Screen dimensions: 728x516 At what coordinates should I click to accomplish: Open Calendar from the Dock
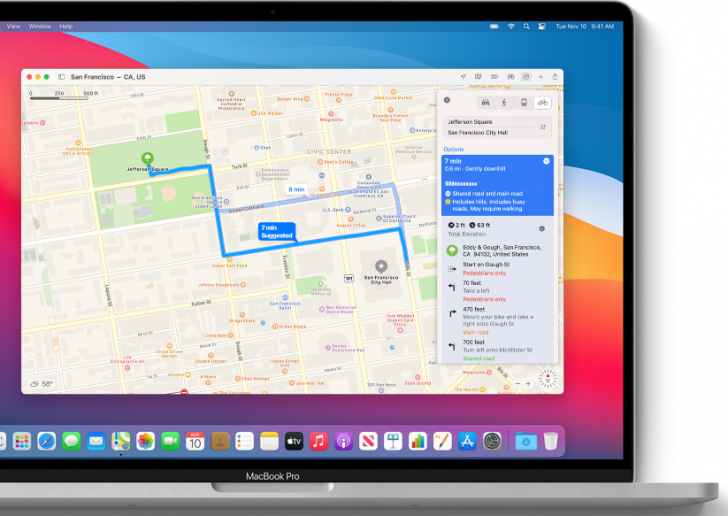click(195, 441)
